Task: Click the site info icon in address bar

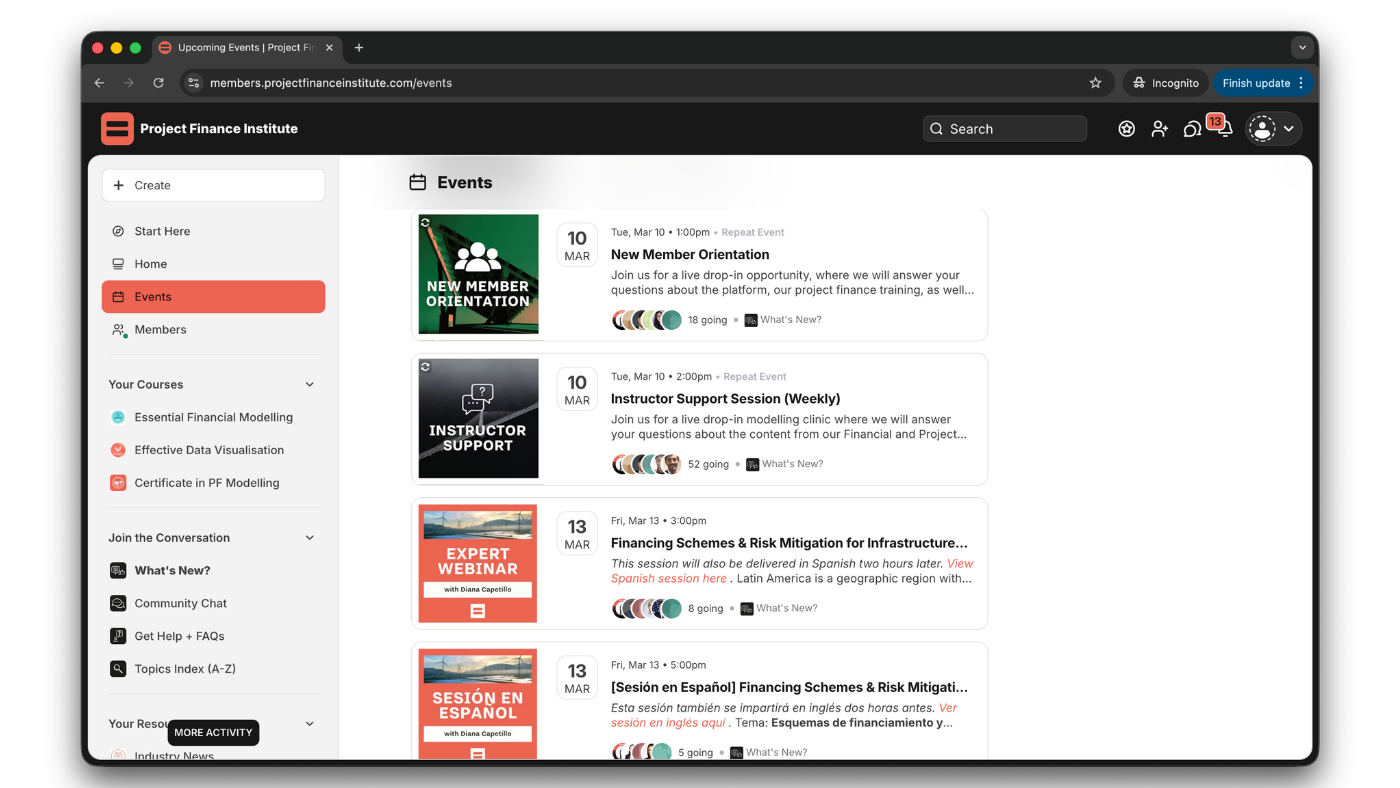Action: [194, 83]
